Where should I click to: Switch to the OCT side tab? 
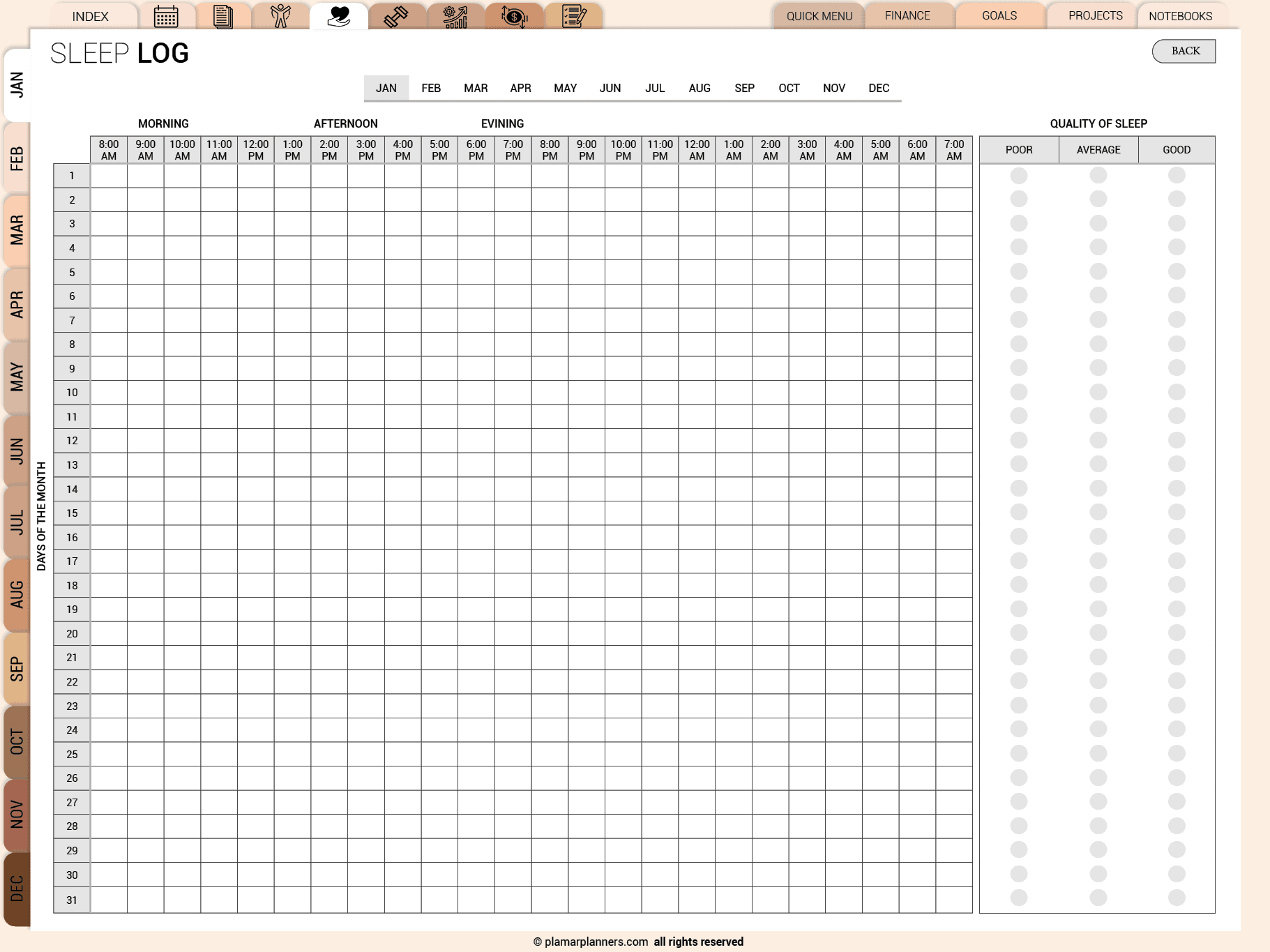(17, 742)
